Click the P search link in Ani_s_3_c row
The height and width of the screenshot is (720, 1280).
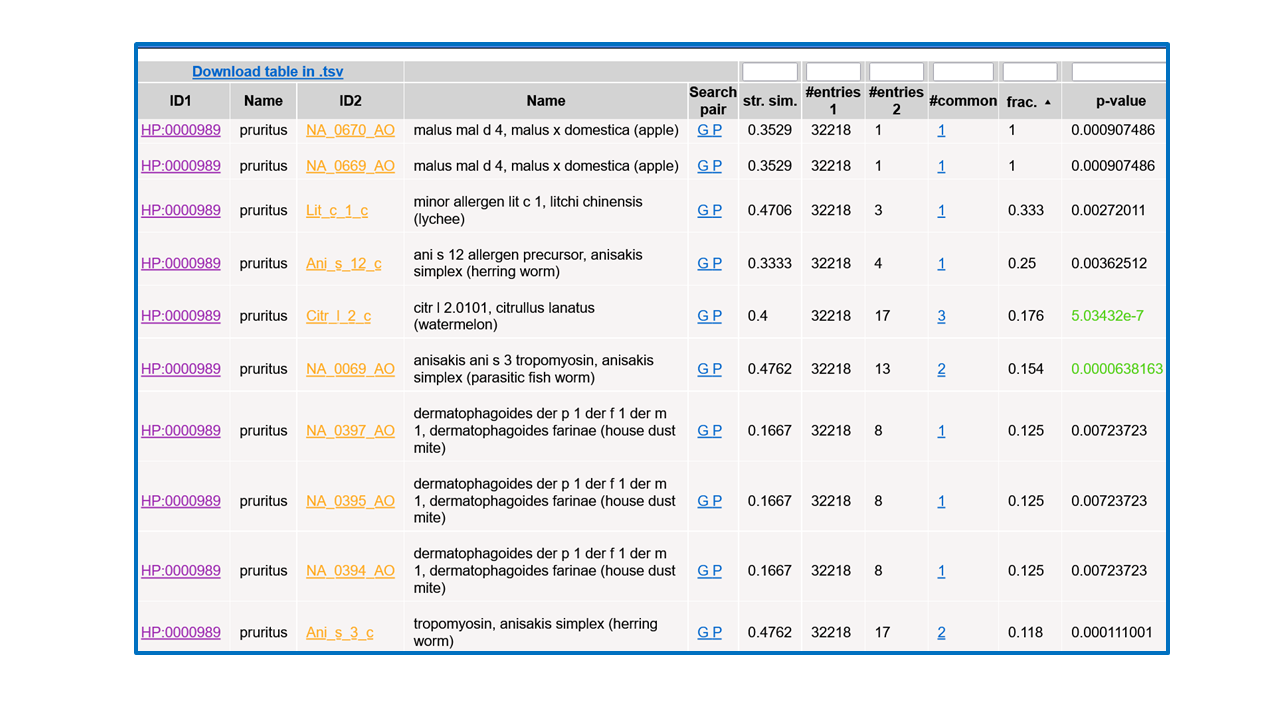(x=716, y=633)
